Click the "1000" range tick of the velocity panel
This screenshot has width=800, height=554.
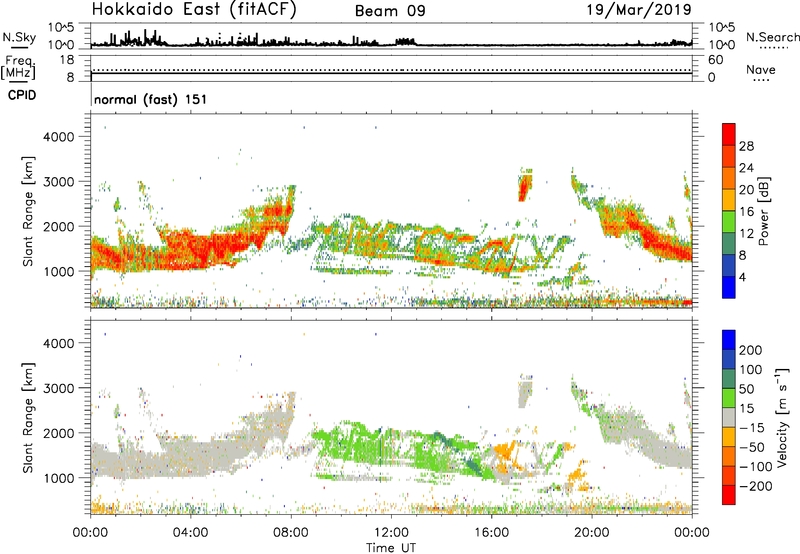(59, 478)
